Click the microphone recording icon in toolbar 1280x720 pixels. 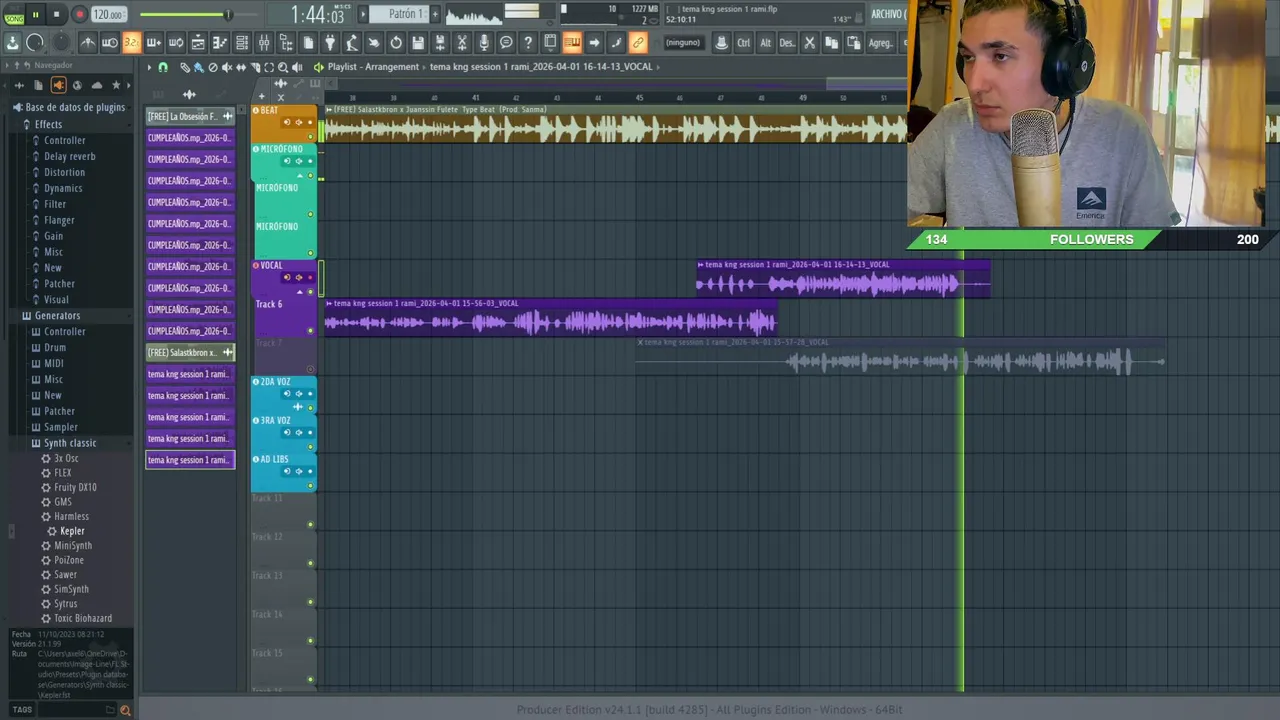tap(484, 43)
